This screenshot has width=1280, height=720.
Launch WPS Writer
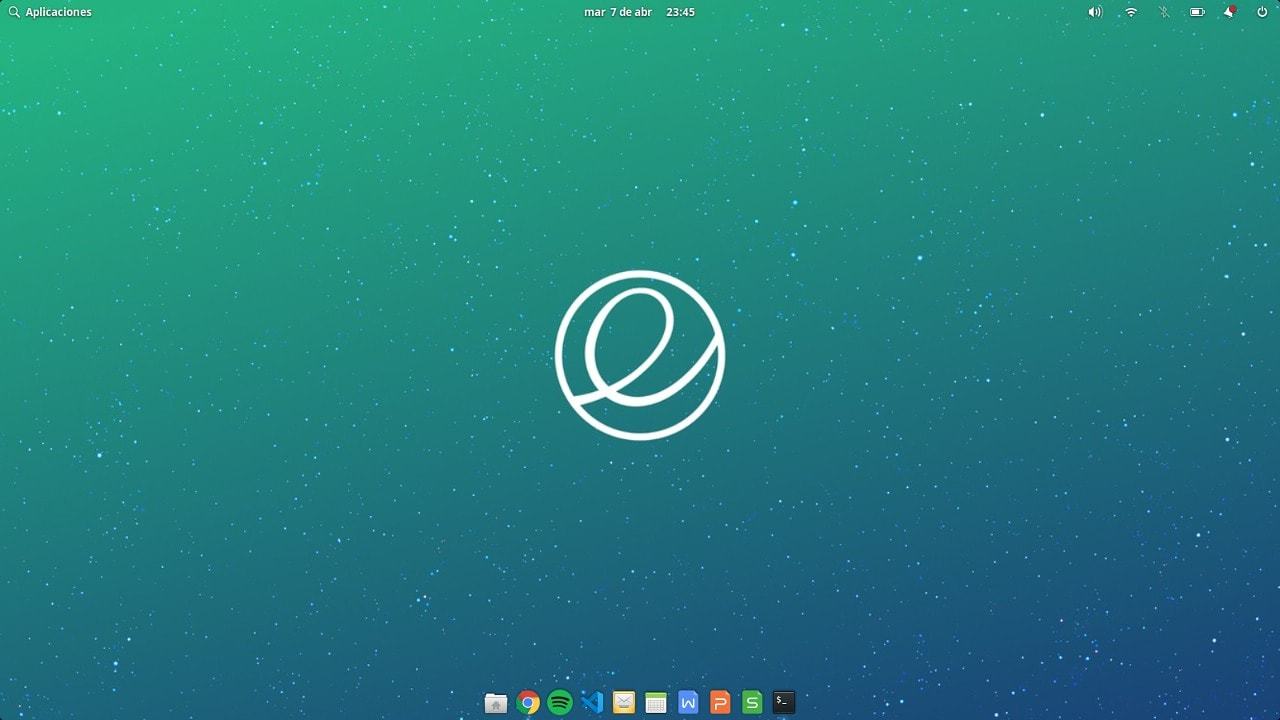(687, 702)
